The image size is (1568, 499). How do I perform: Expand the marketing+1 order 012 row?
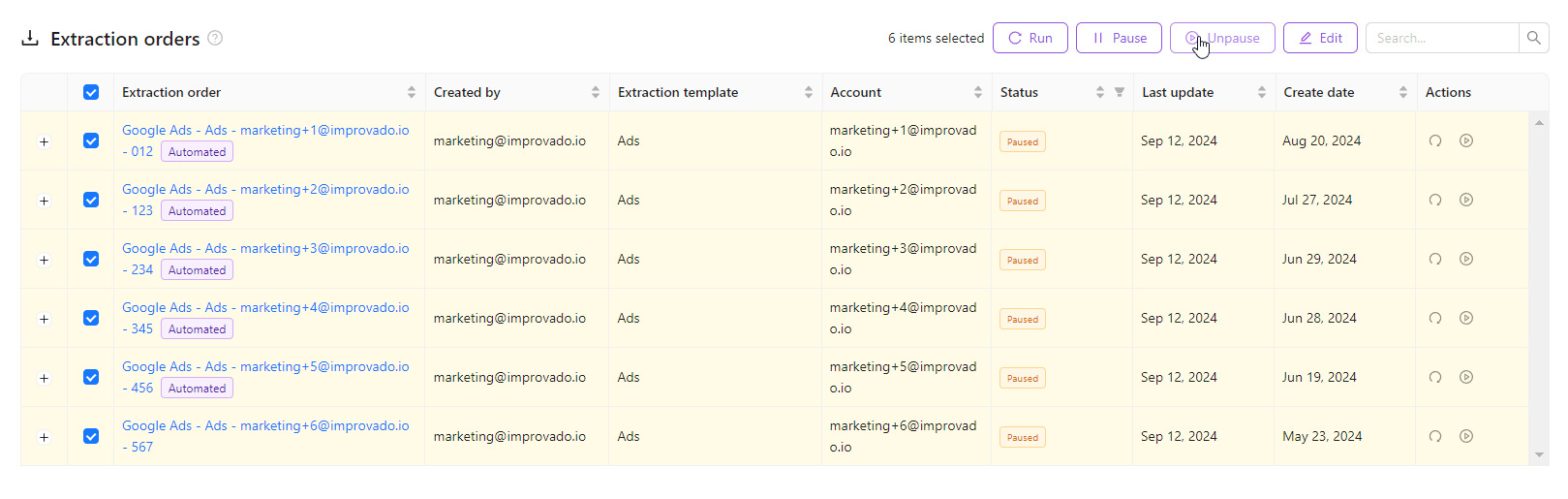pos(44,141)
